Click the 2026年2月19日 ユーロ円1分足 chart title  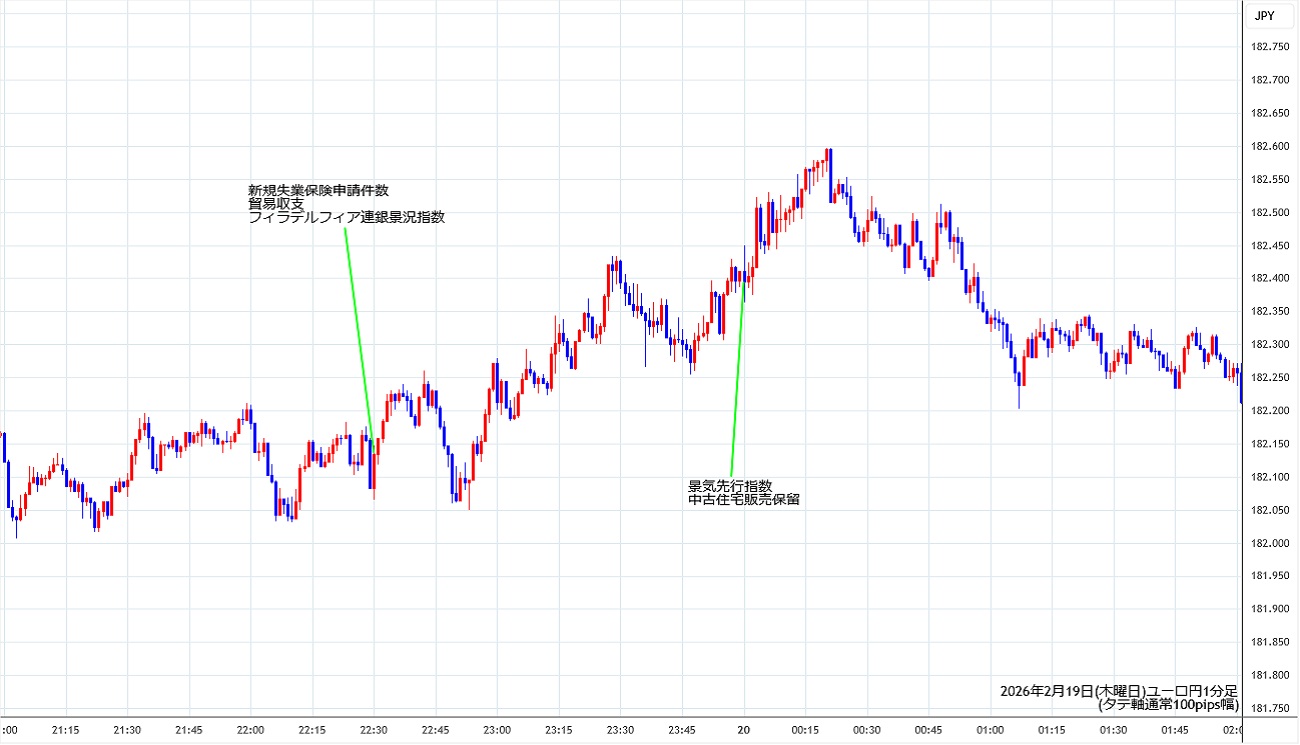click(x=1119, y=691)
